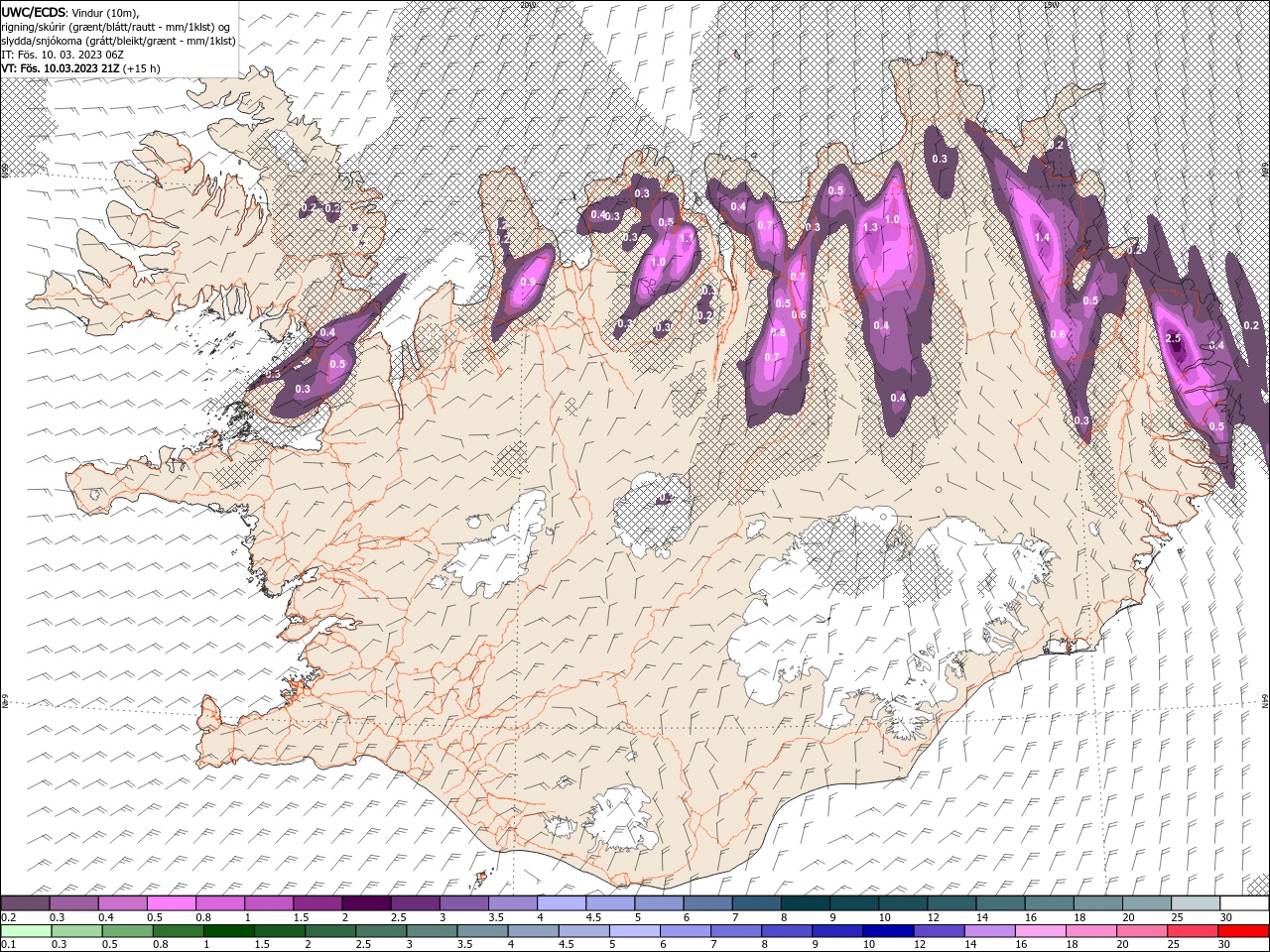Select the dark teal 8 swatch in upper legend

pos(806,902)
